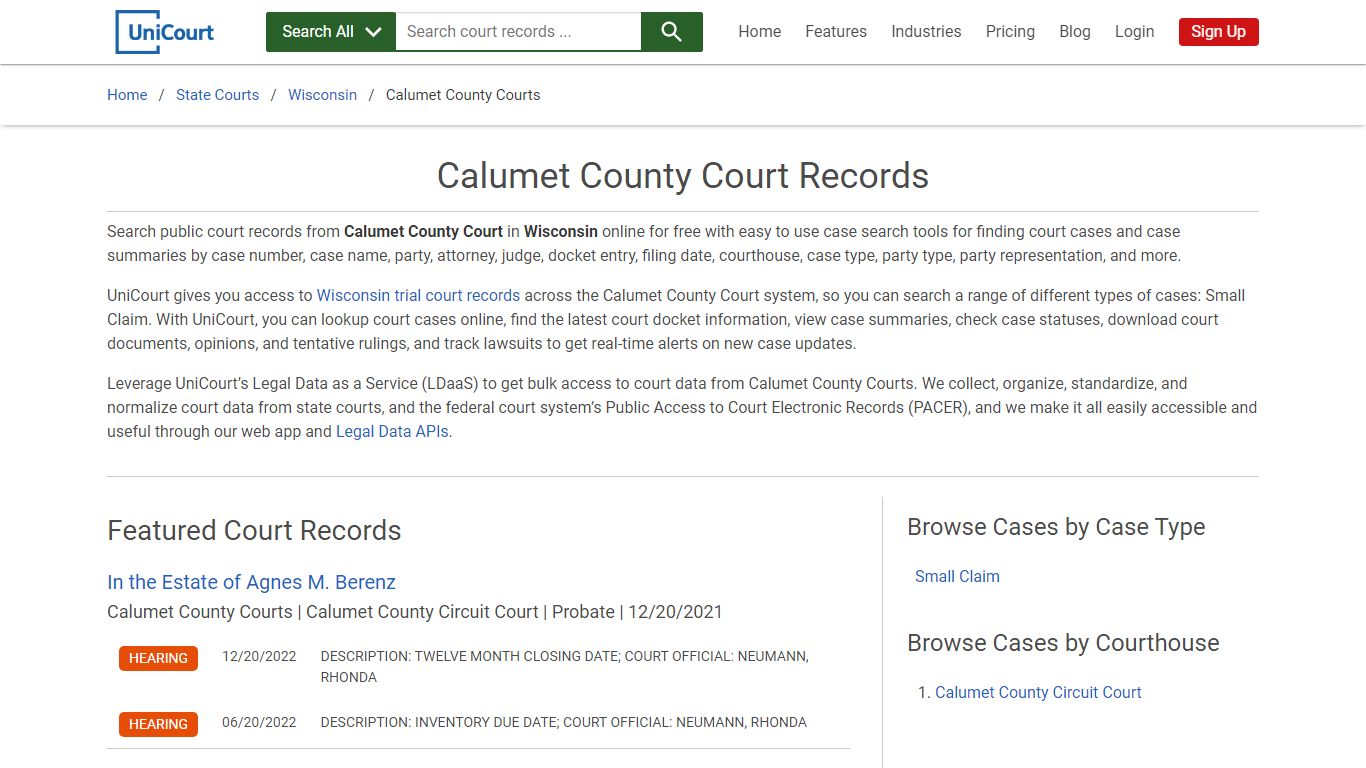Screen dimensions: 1366x768
Task: Click the Calumet County Court Records heading
Action: coord(683,176)
